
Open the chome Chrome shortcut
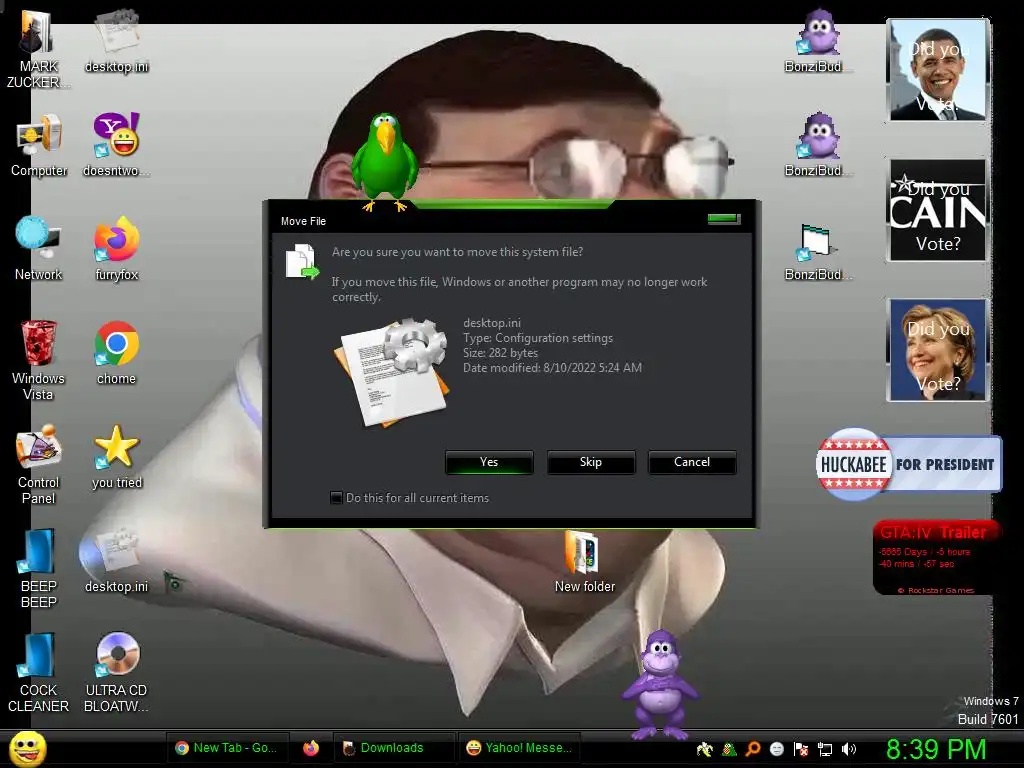pyautogui.click(x=116, y=353)
